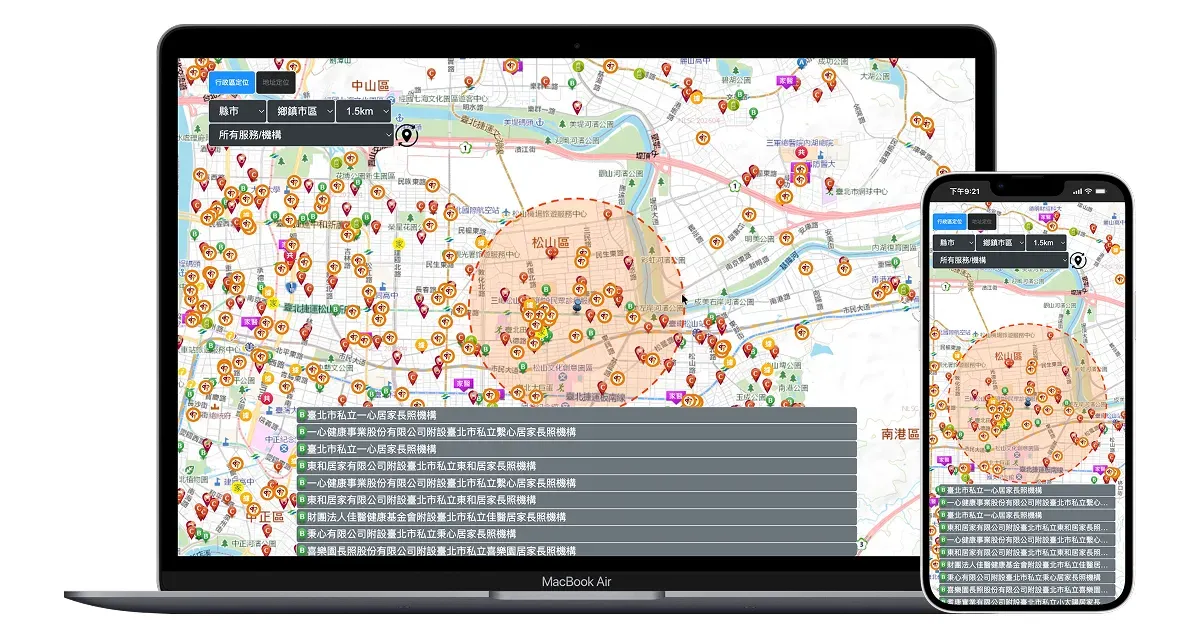
Task: Switch to the 地址定位 tab on the phone
Action: [980, 221]
